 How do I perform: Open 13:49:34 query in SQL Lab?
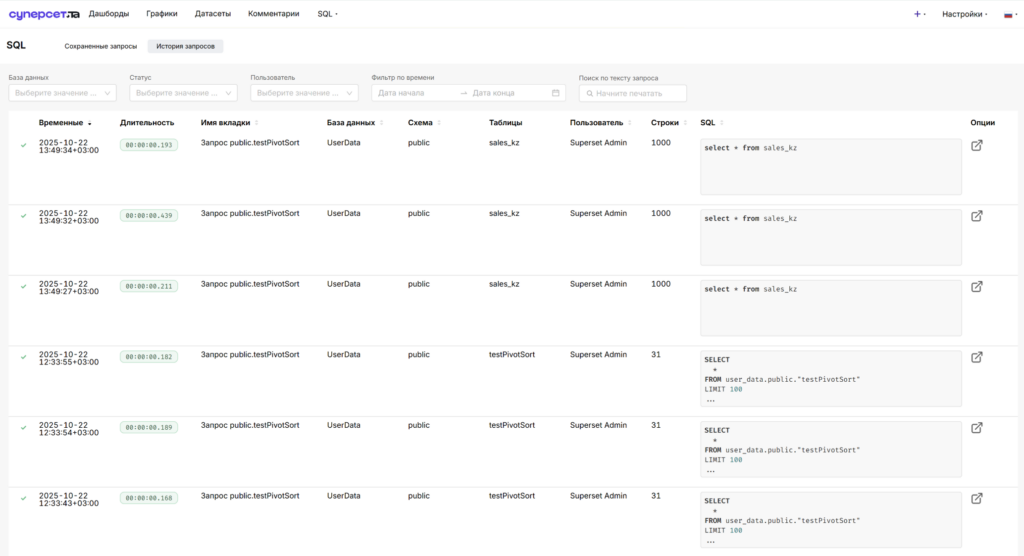(976, 146)
